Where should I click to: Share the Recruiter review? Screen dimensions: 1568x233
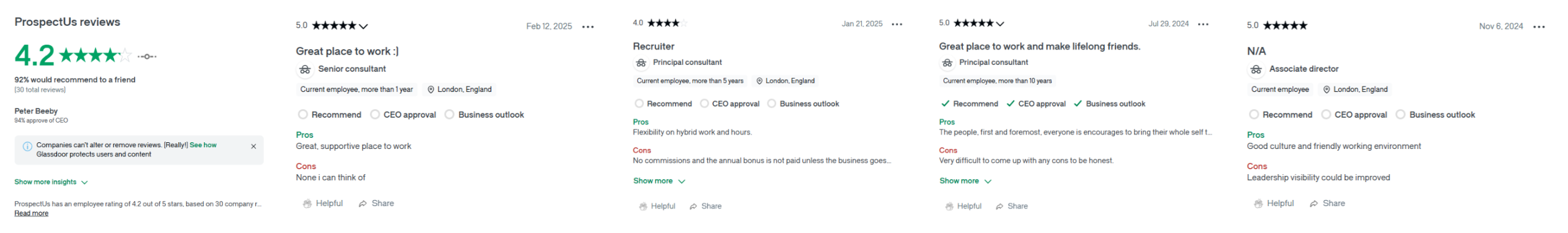point(705,206)
